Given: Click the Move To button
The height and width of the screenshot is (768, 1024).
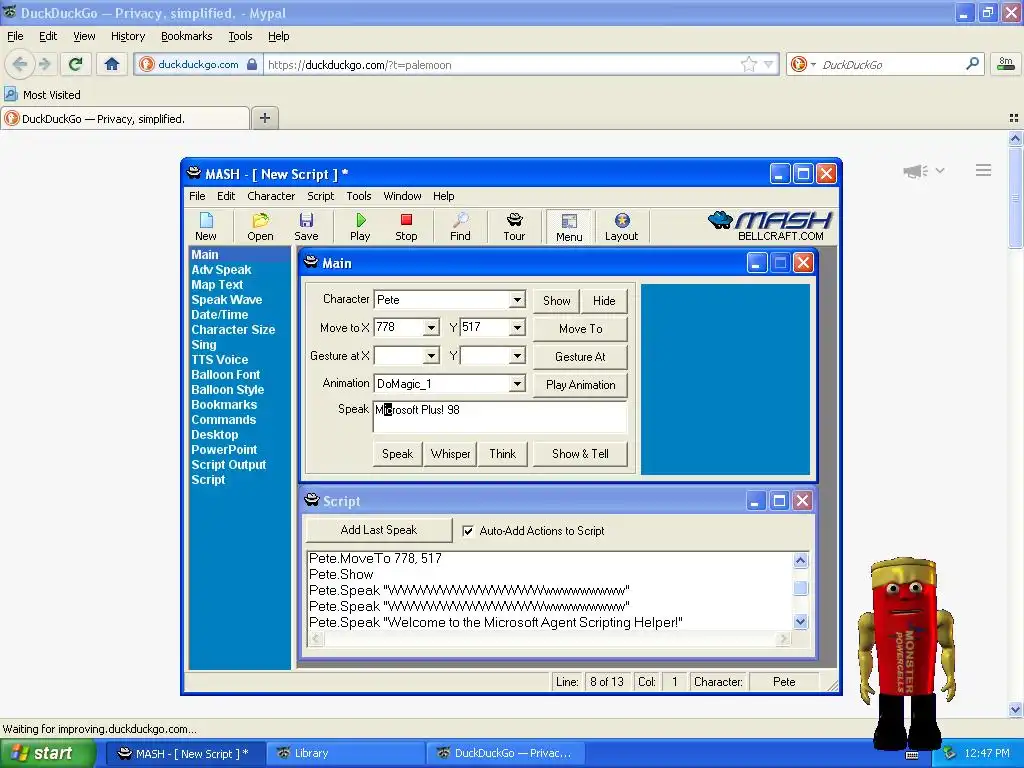Looking at the screenshot, I should [x=581, y=328].
